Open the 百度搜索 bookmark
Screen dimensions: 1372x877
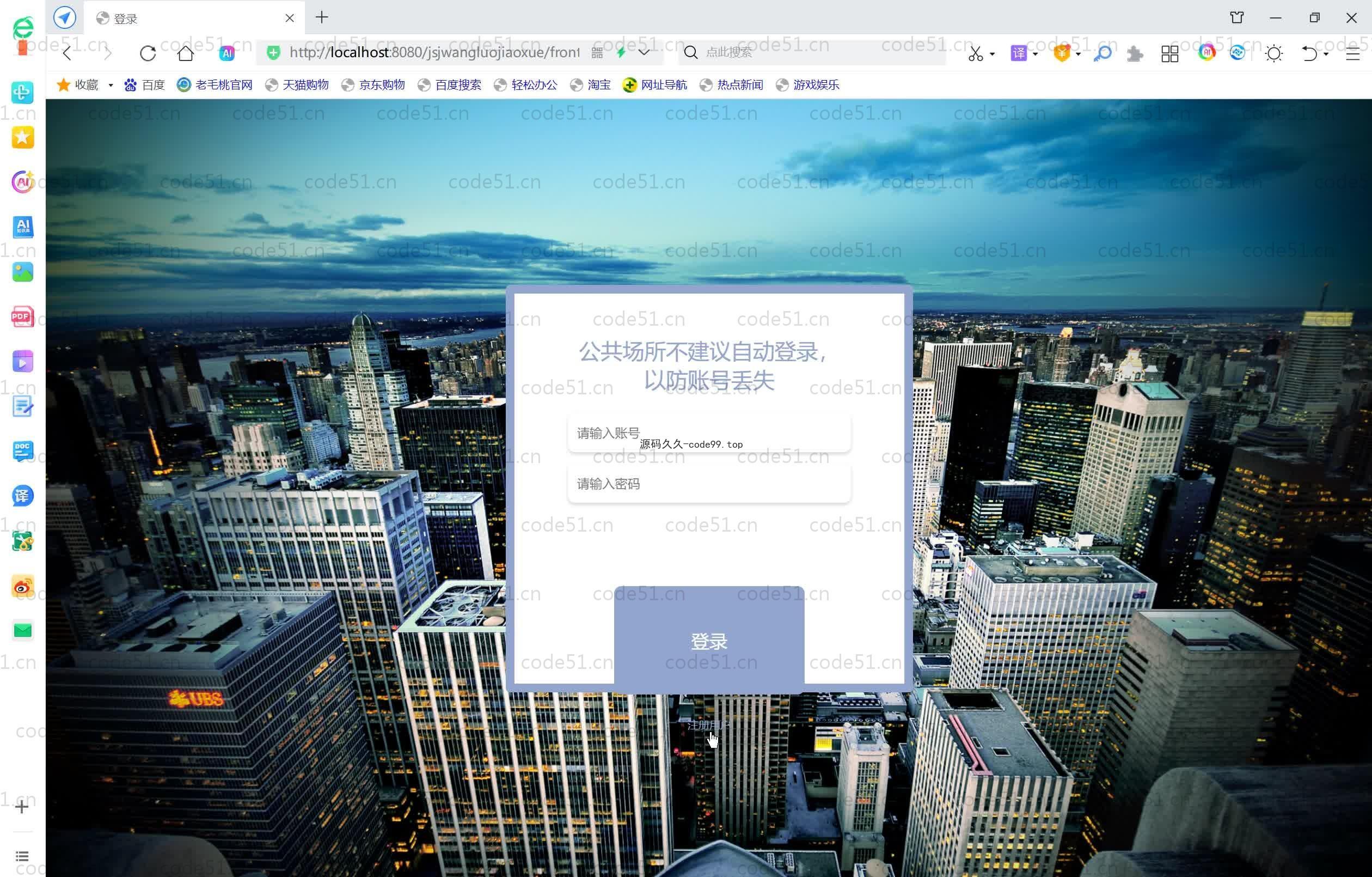pos(450,85)
